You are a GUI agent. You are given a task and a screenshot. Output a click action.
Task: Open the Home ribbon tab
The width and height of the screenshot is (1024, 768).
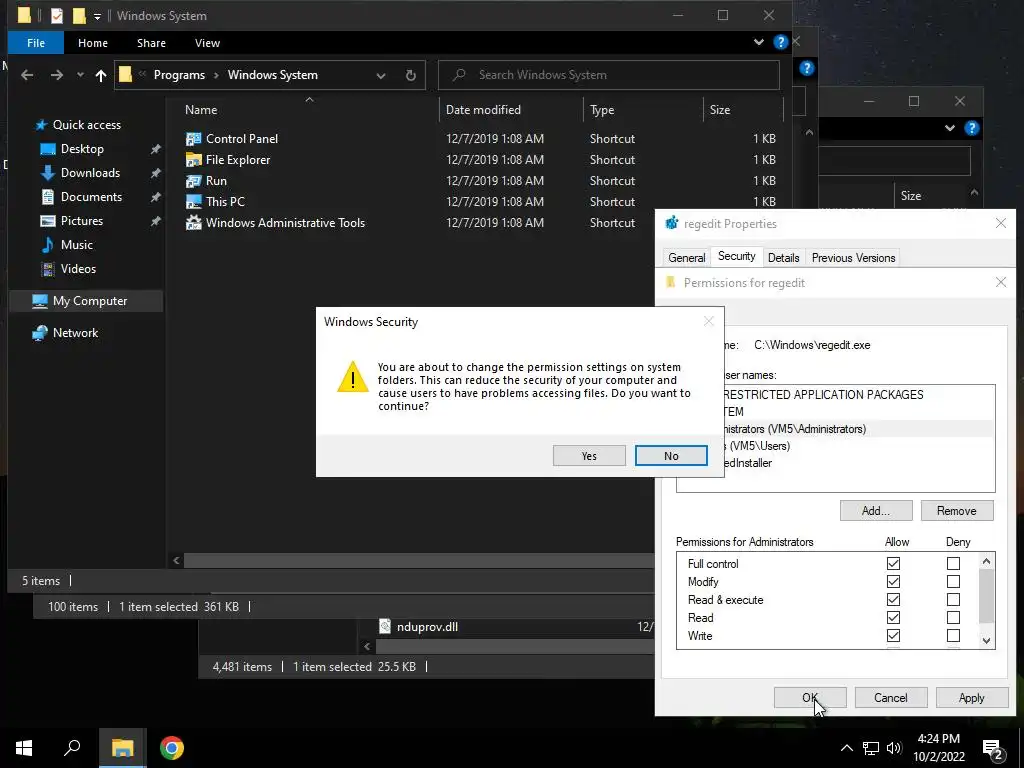coord(93,43)
